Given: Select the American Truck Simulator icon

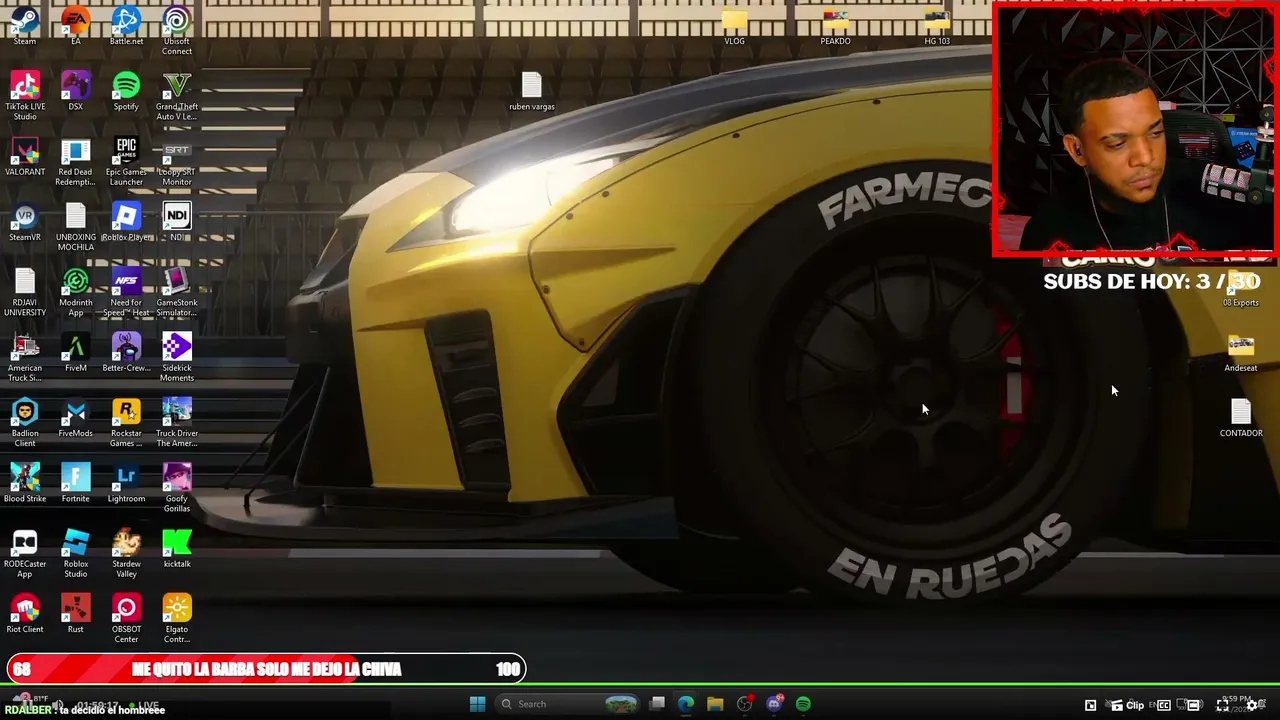Looking at the screenshot, I should click(x=25, y=358).
